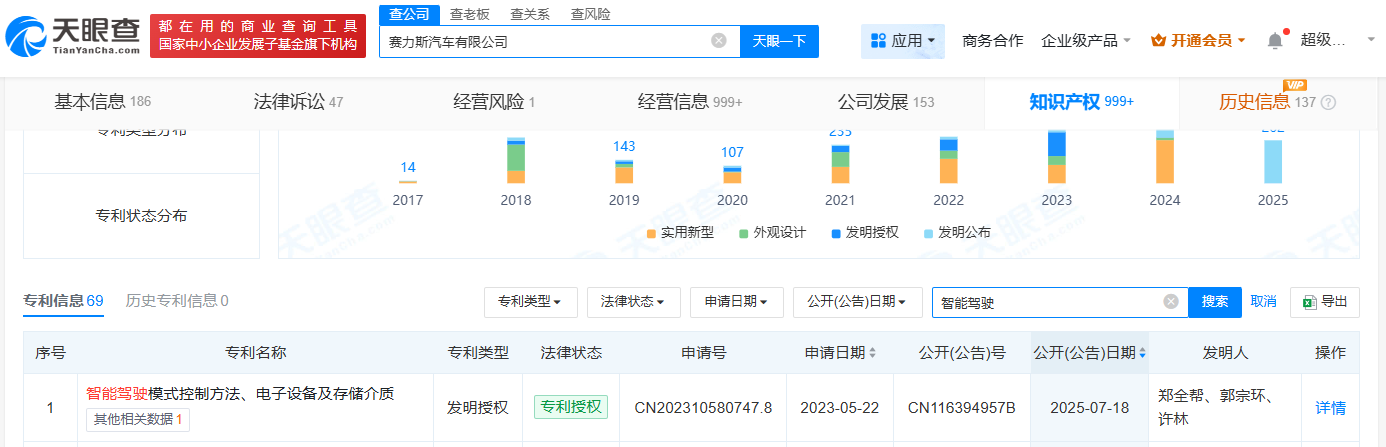Switch to the 查公司 search tab
Viewport: 1386px width, 447px height.
(409, 14)
